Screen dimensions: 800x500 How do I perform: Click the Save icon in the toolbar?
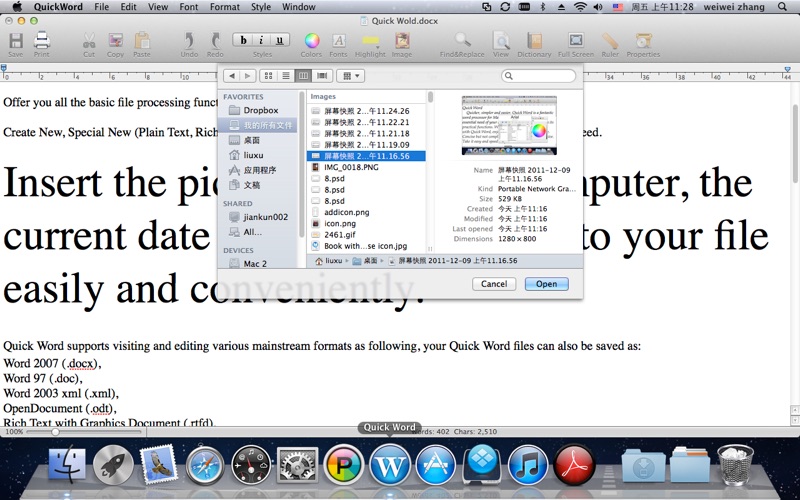[x=16, y=42]
